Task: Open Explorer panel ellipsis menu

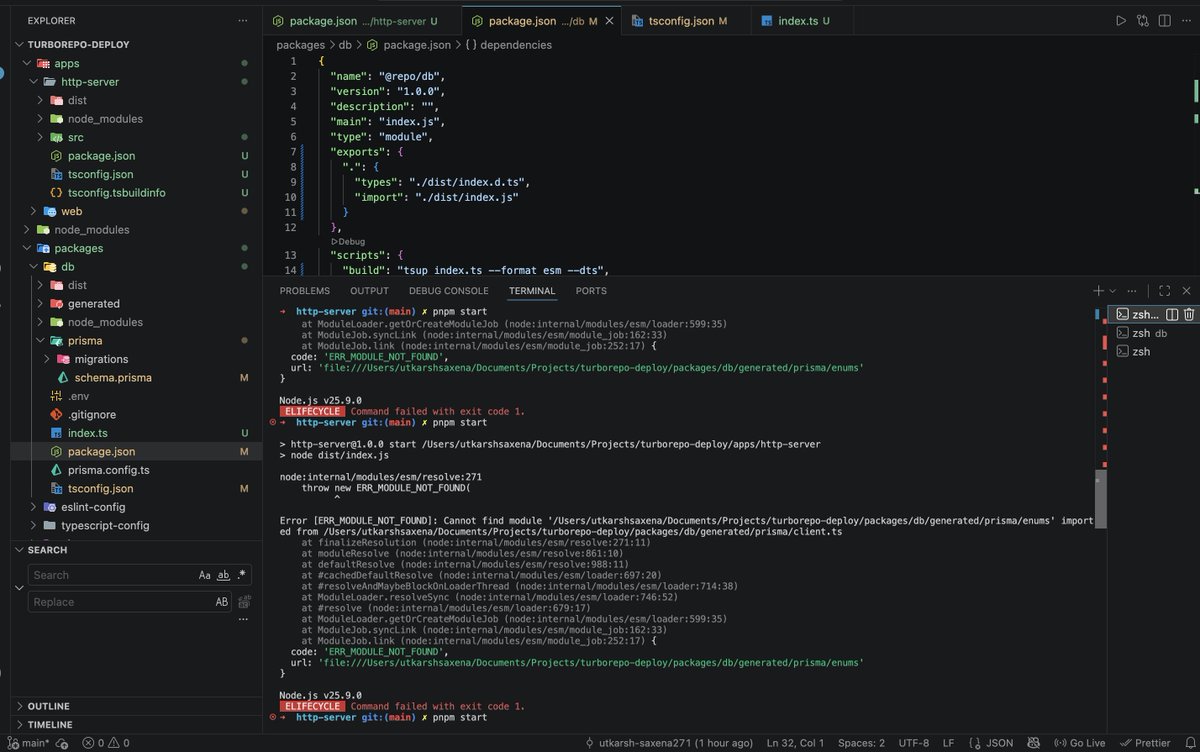Action: (x=243, y=20)
